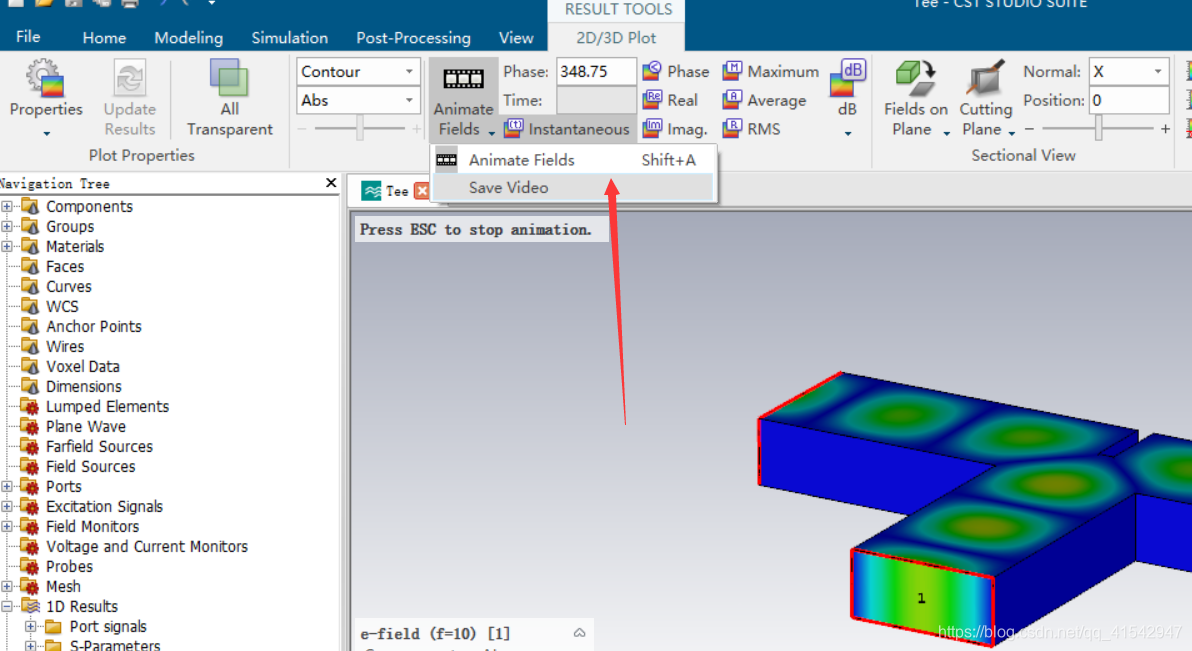Viewport: 1192px width, 651px height.
Task: Collapse the 1D Results node
Action: click(7, 606)
